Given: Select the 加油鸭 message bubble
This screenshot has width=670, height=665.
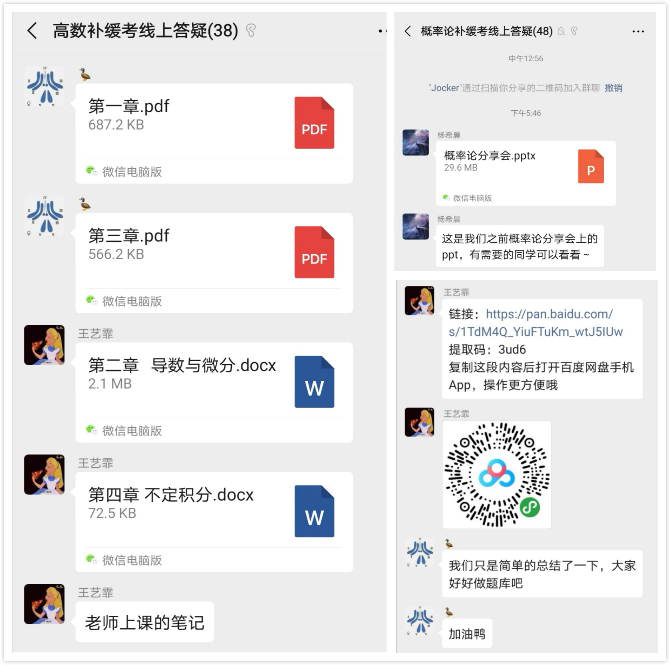Looking at the screenshot, I should click(467, 633).
